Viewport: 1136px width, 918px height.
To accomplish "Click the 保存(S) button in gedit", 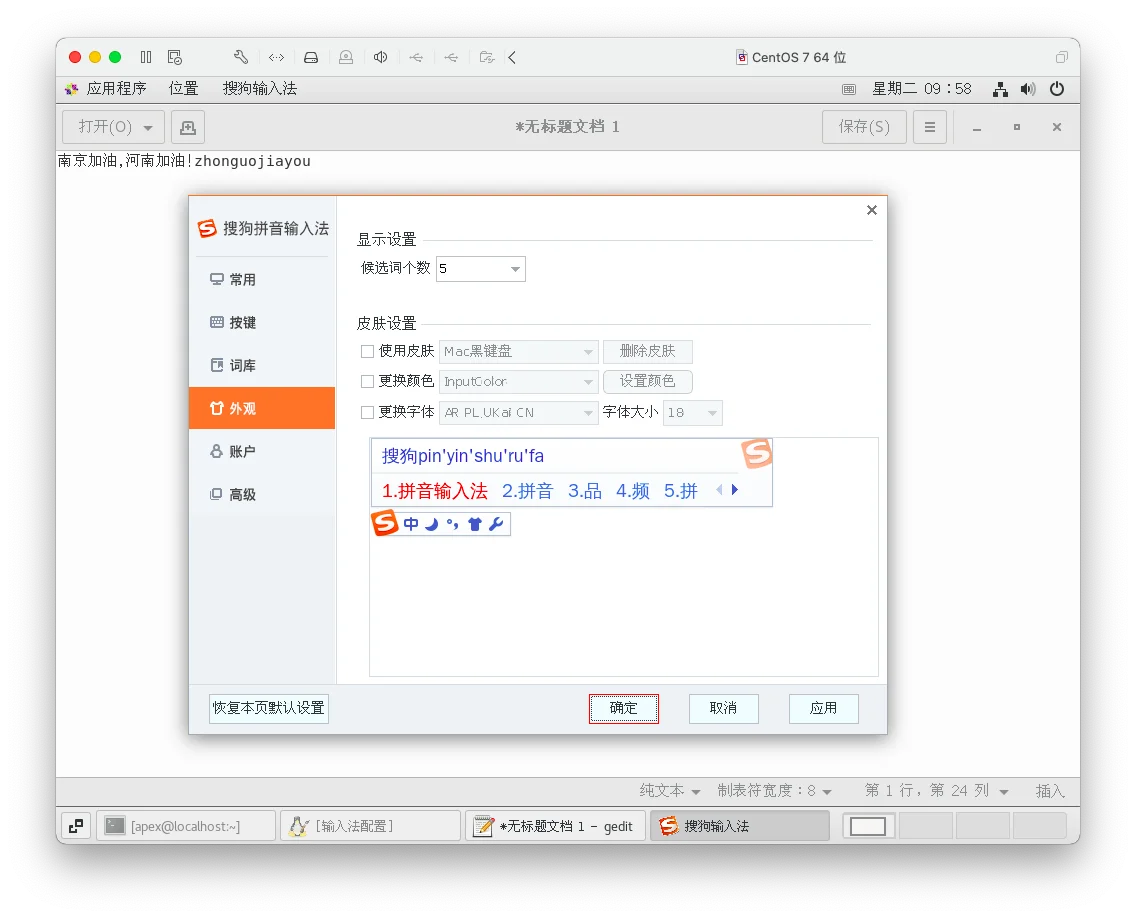I will pos(864,128).
